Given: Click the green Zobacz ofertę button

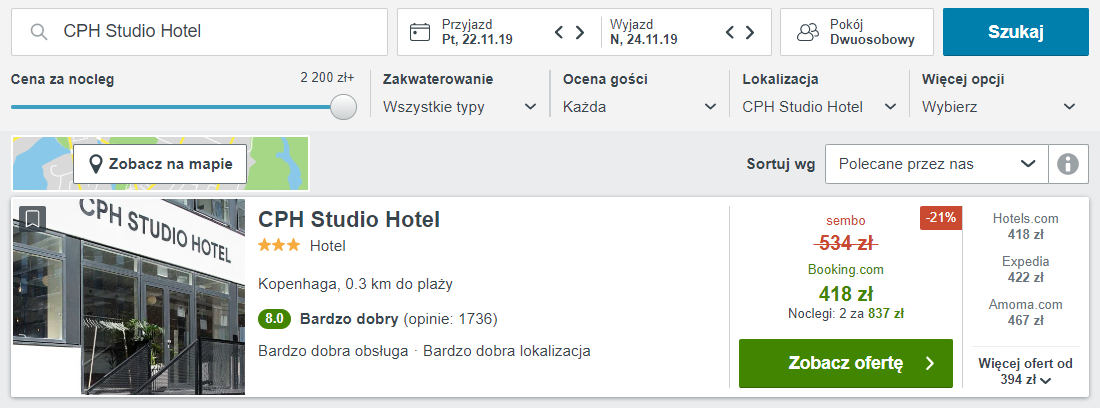Looking at the screenshot, I should (x=845, y=363).
